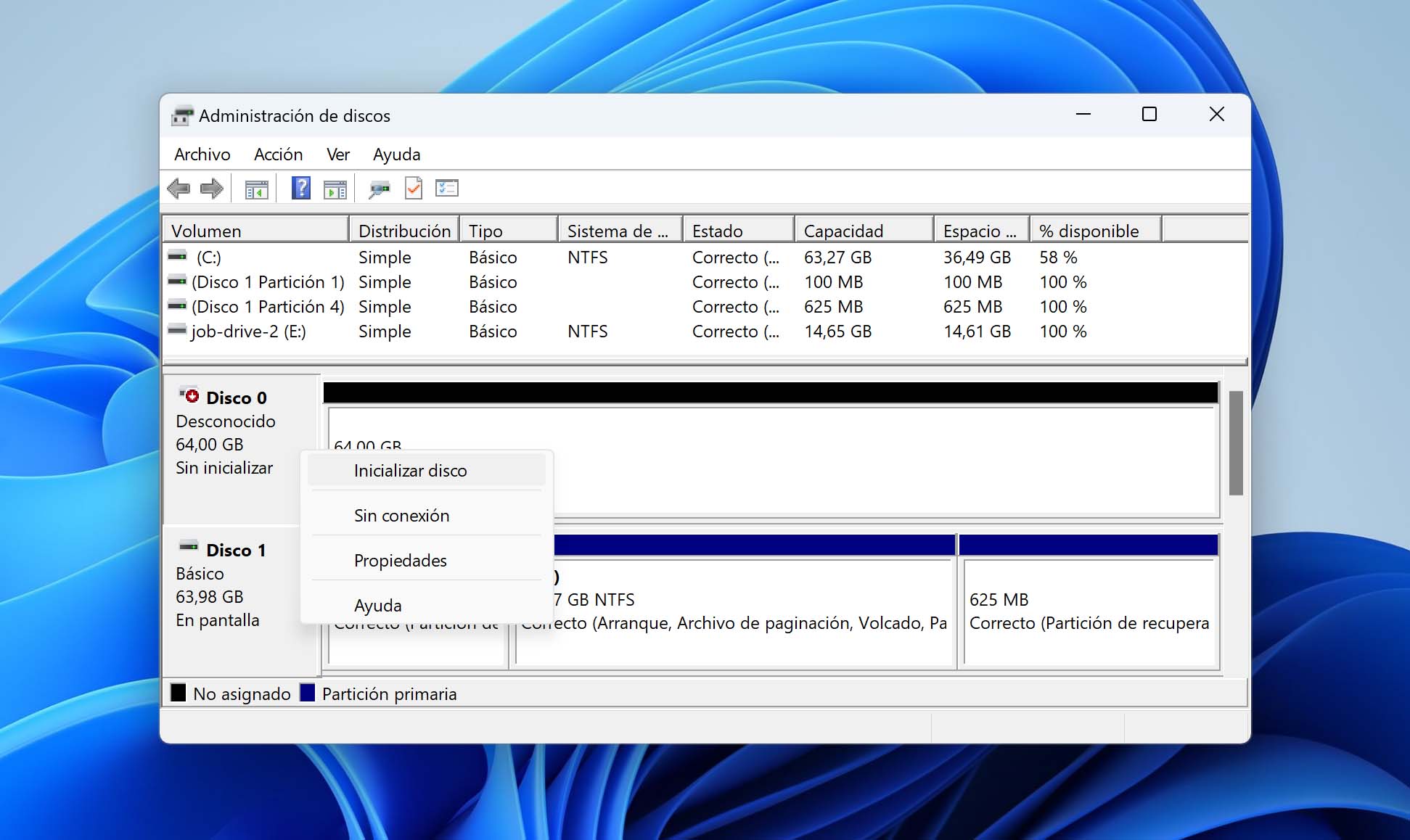Select 'Inicializar disco' from context menu

(411, 470)
